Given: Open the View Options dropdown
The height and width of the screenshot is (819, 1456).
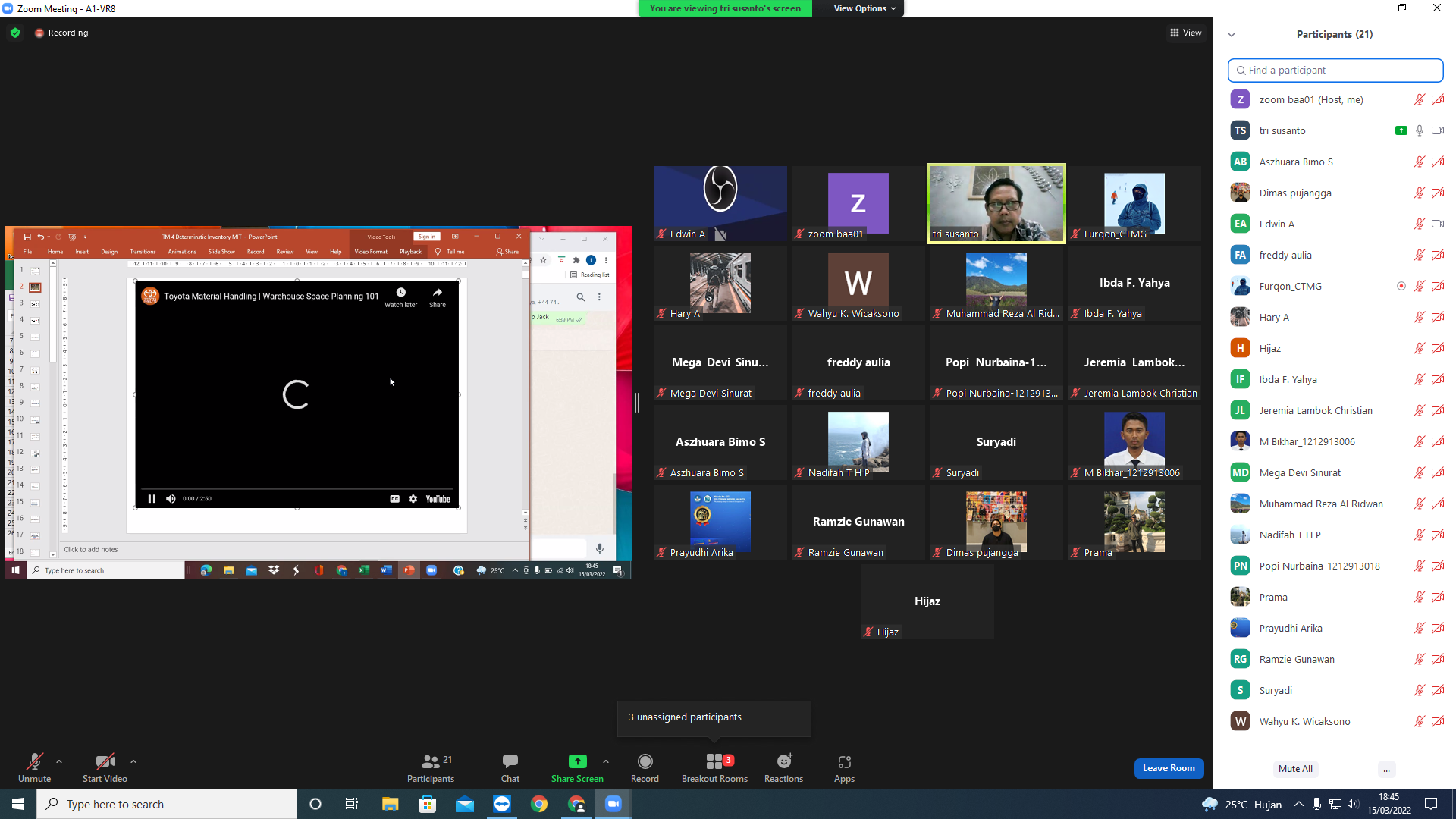Looking at the screenshot, I should [x=864, y=8].
